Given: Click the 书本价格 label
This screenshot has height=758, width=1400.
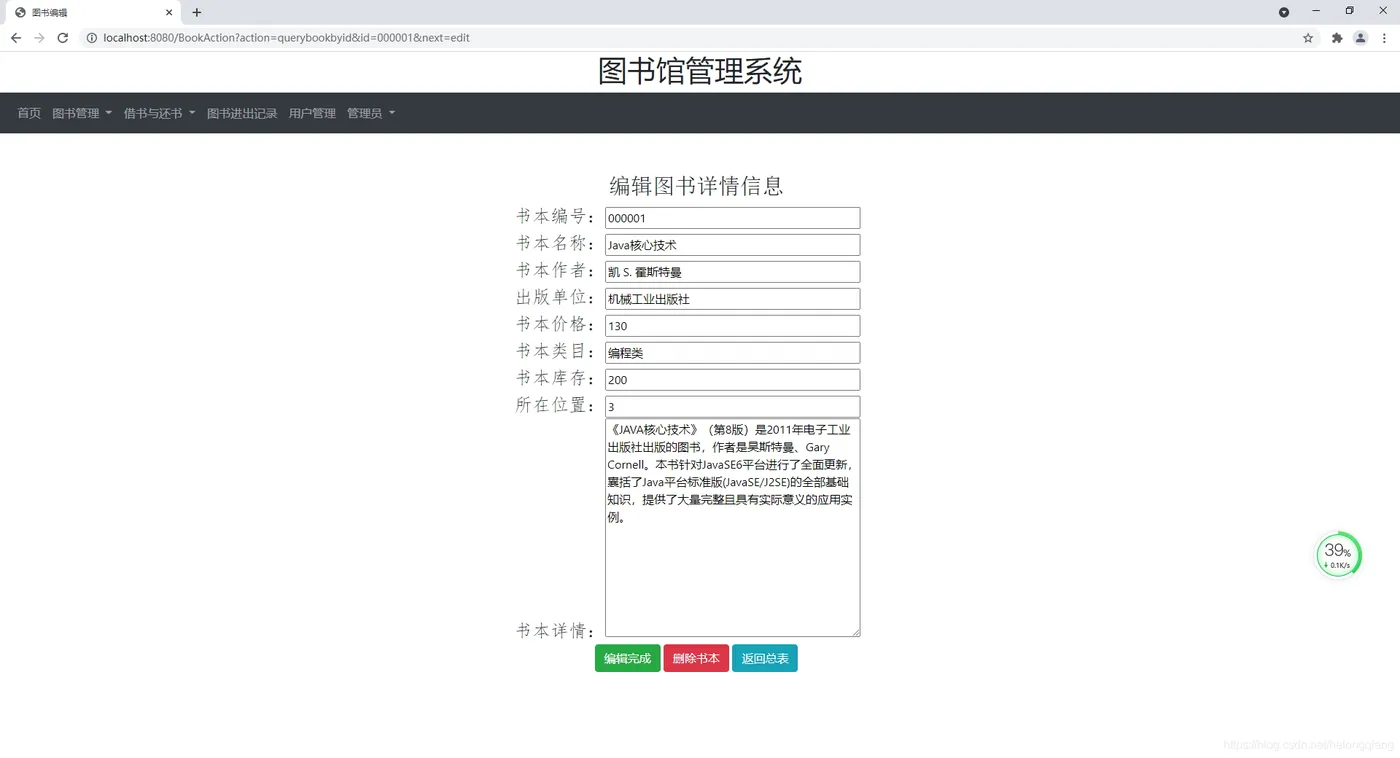Looking at the screenshot, I should (556, 325).
